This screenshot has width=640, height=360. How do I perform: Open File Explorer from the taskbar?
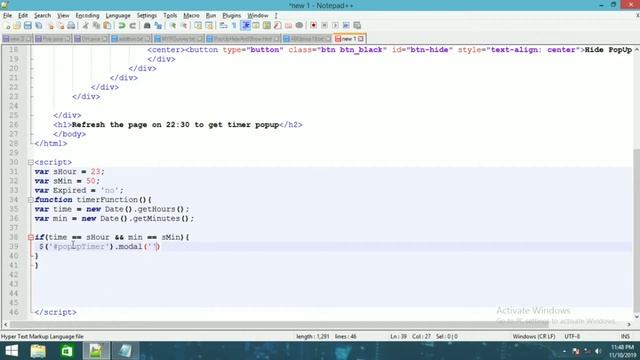click(x=38, y=351)
